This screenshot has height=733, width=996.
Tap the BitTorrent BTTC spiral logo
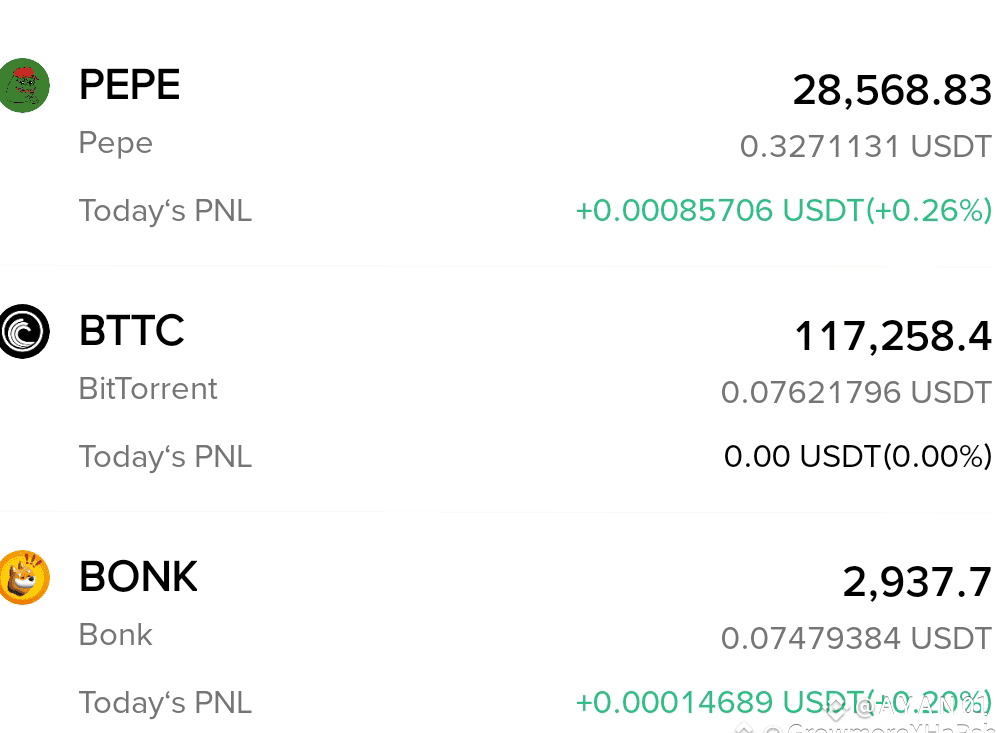pyautogui.click(x=24, y=332)
